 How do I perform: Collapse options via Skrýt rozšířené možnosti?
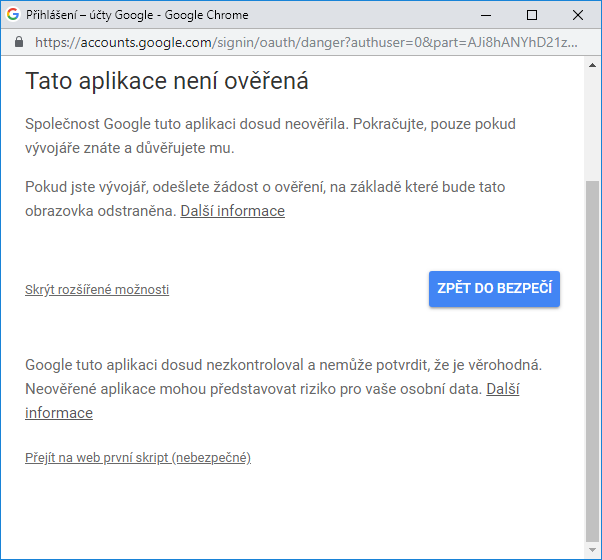coord(97,289)
